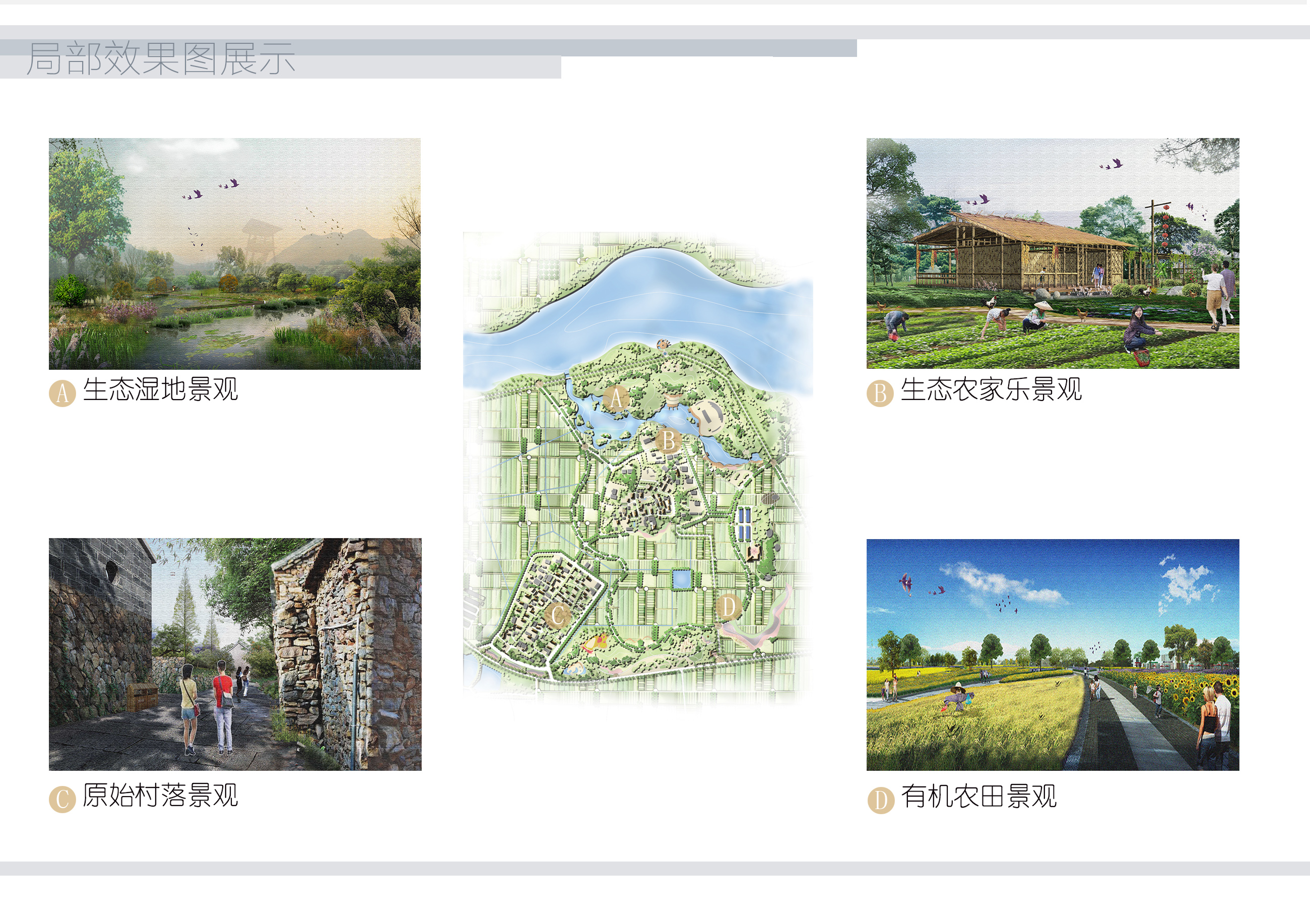Click the bamboo farmhouse in rendering B
This screenshot has height=924, width=1310.
pos(1021,251)
